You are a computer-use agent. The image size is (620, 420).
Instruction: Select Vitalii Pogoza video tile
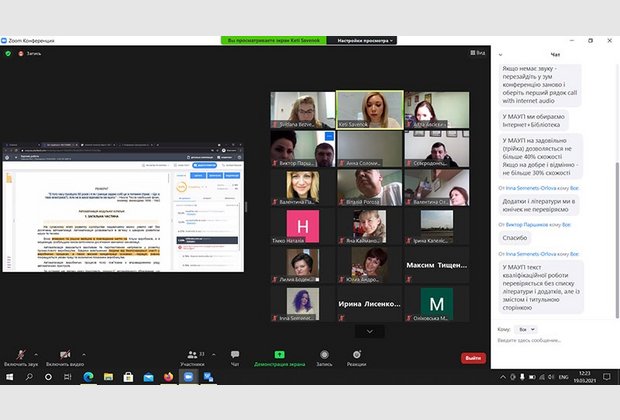point(370,187)
